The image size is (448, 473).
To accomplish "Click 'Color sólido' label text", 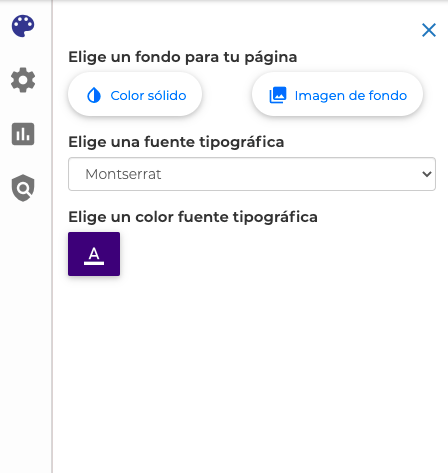I will pos(148,96).
